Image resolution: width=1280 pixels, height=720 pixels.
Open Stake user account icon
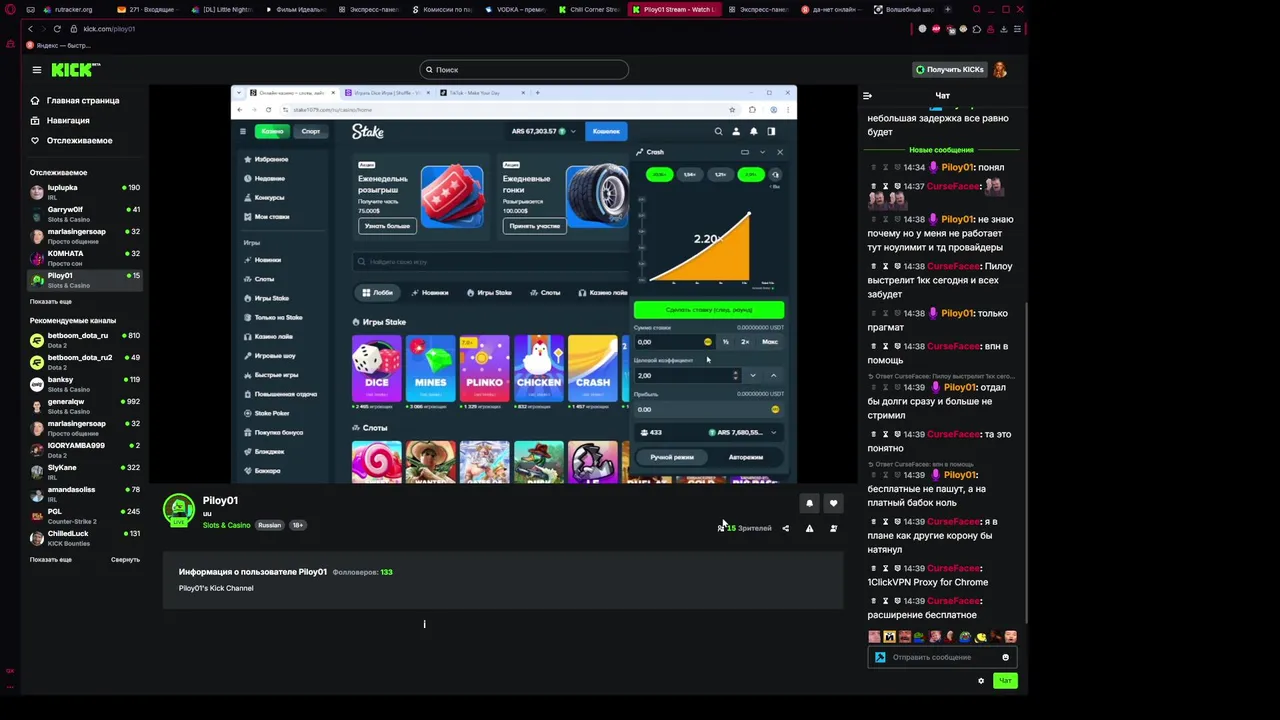tap(736, 131)
